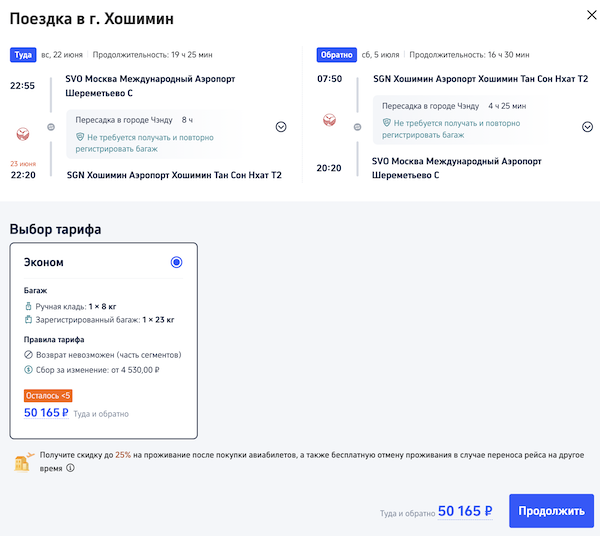Screen dimensions: 600x536
Task: Click the checked baggage suitcase icon
Action: [x=28, y=320]
